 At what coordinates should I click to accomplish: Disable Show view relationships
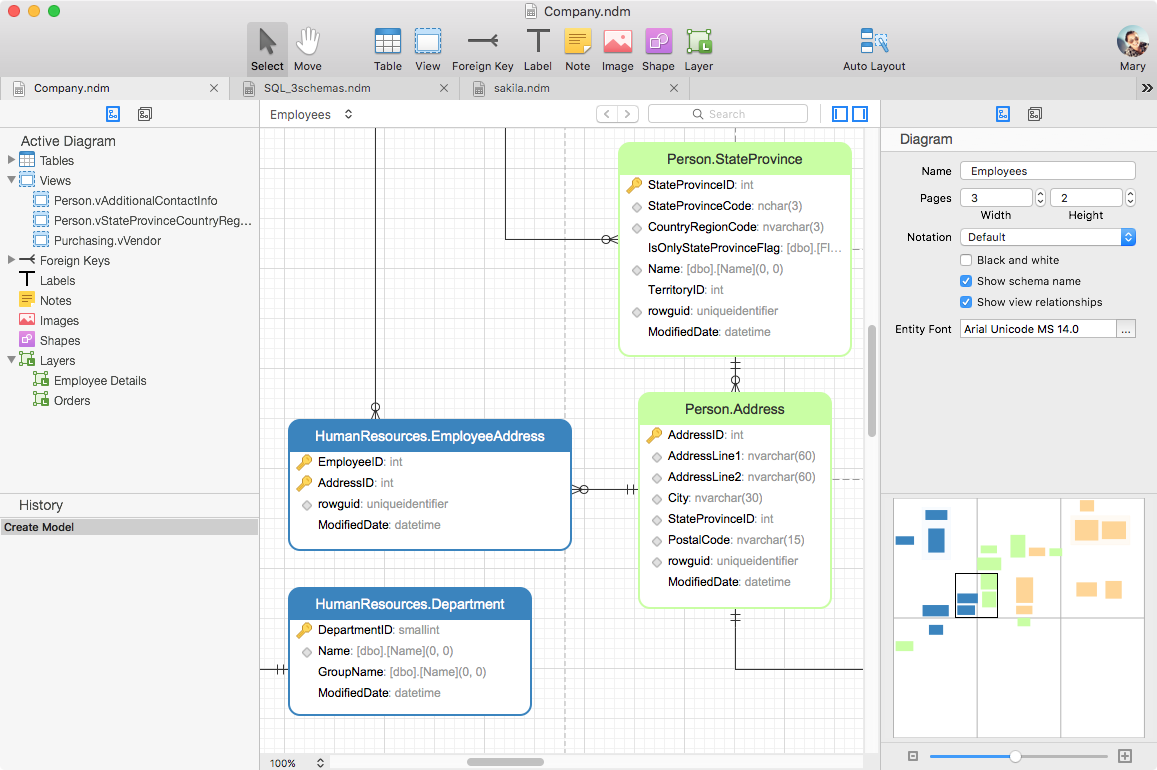[966, 302]
